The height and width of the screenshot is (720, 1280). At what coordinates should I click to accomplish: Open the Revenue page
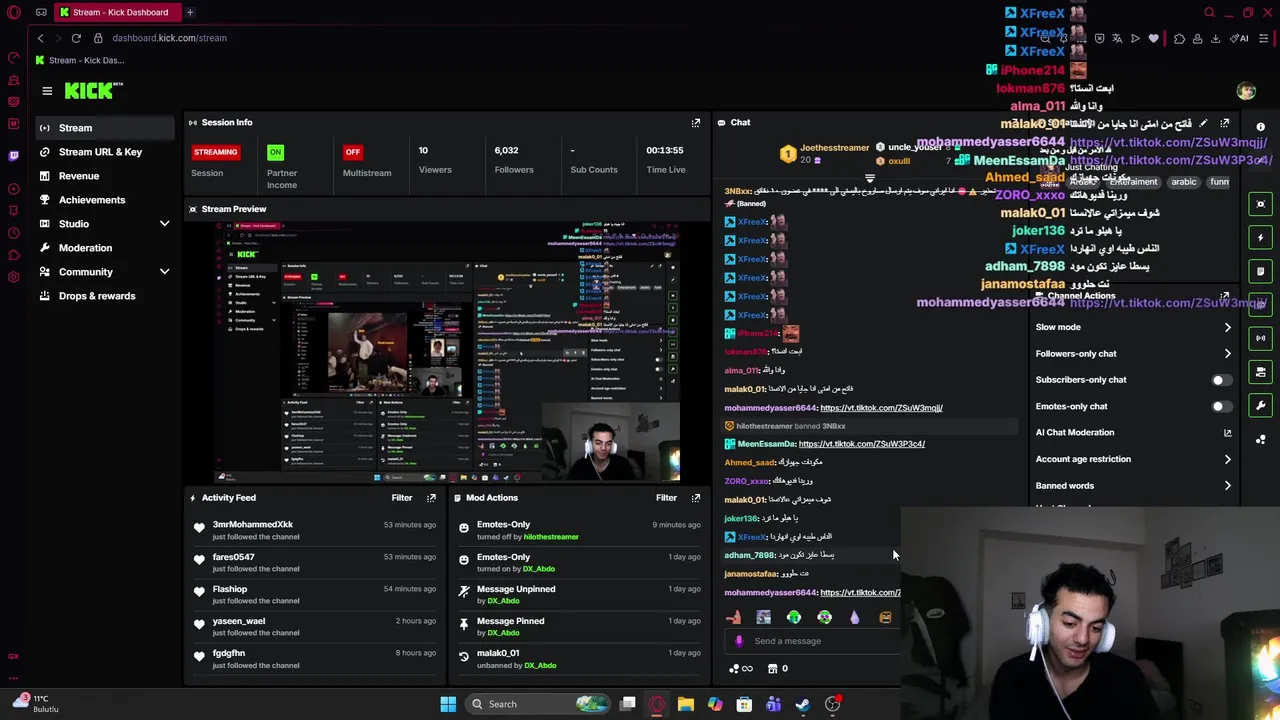[103, 176]
